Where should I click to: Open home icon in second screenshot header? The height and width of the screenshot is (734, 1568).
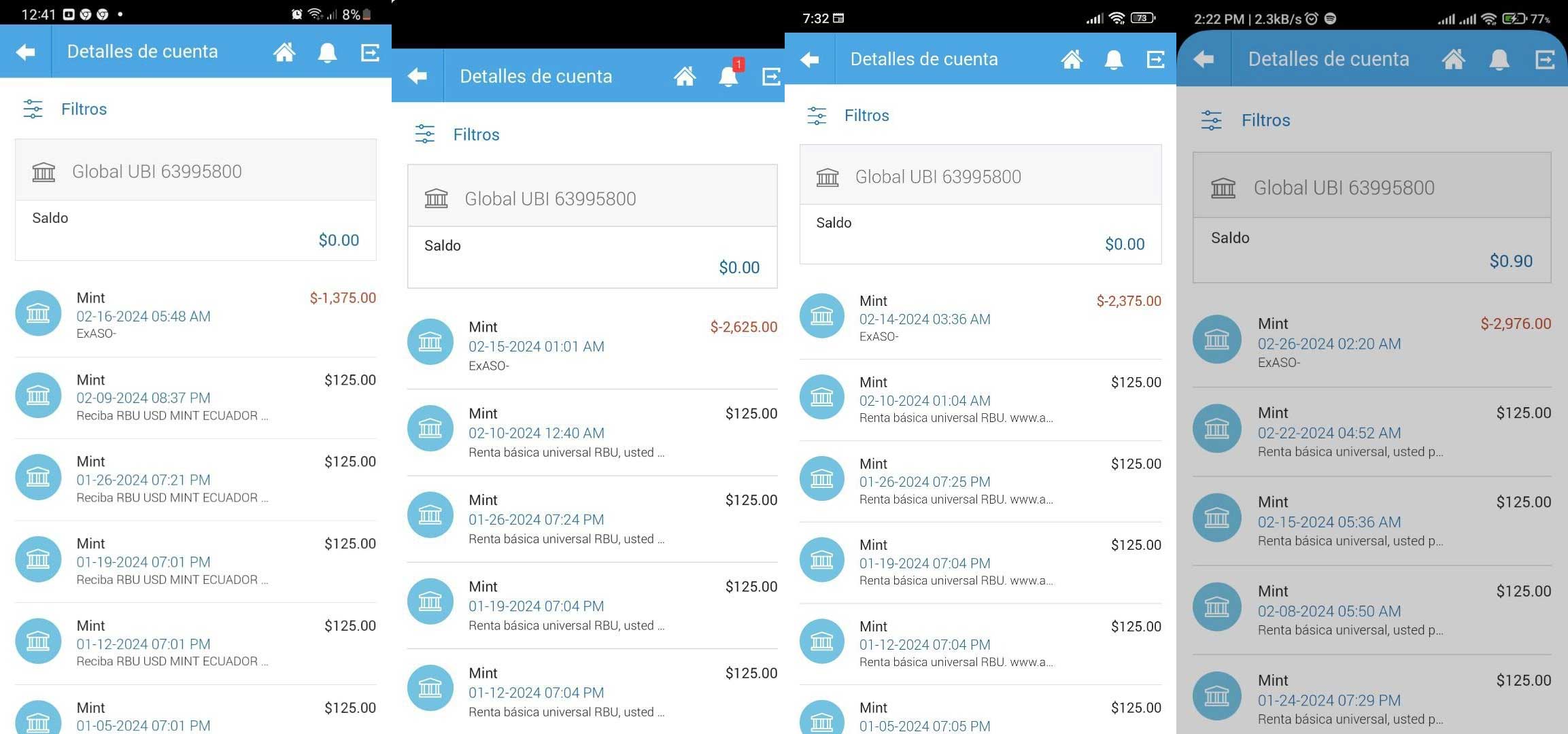pyautogui.click(x=684, y=76)
